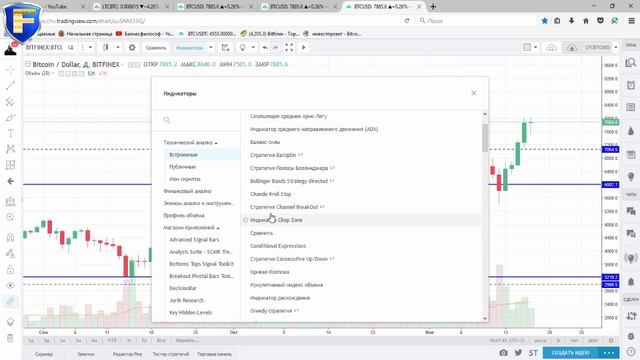The image size is (640, 360).
Task: Add the ADX indicator
Action: pyautogui.click(x=314, y=129)
